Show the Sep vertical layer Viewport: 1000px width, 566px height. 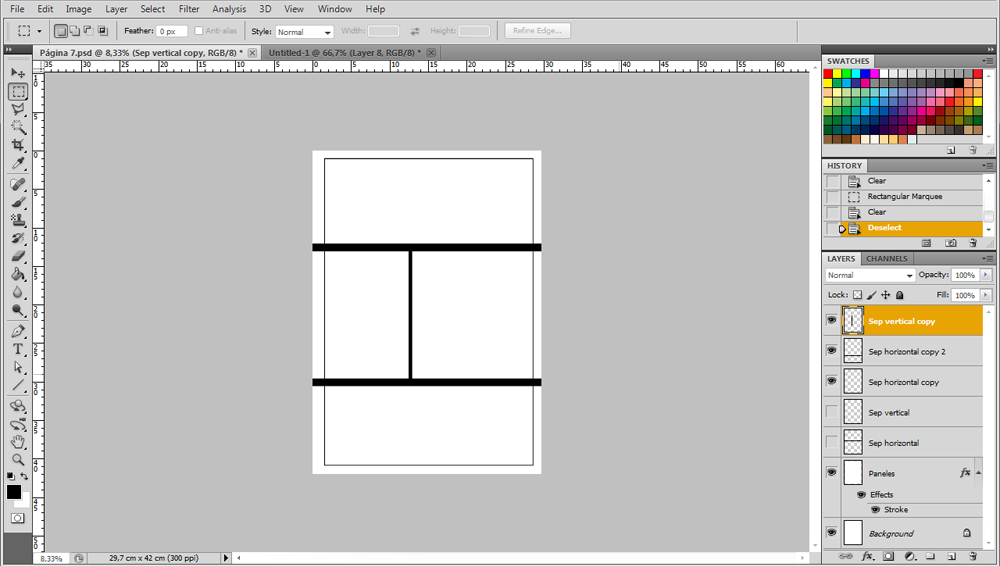(x=831, y=412)
